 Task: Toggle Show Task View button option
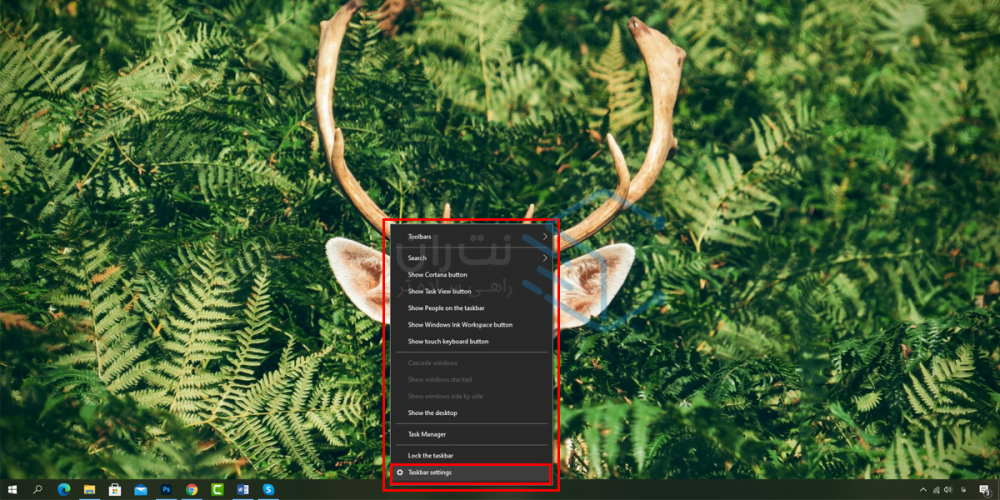pos(439,291)
